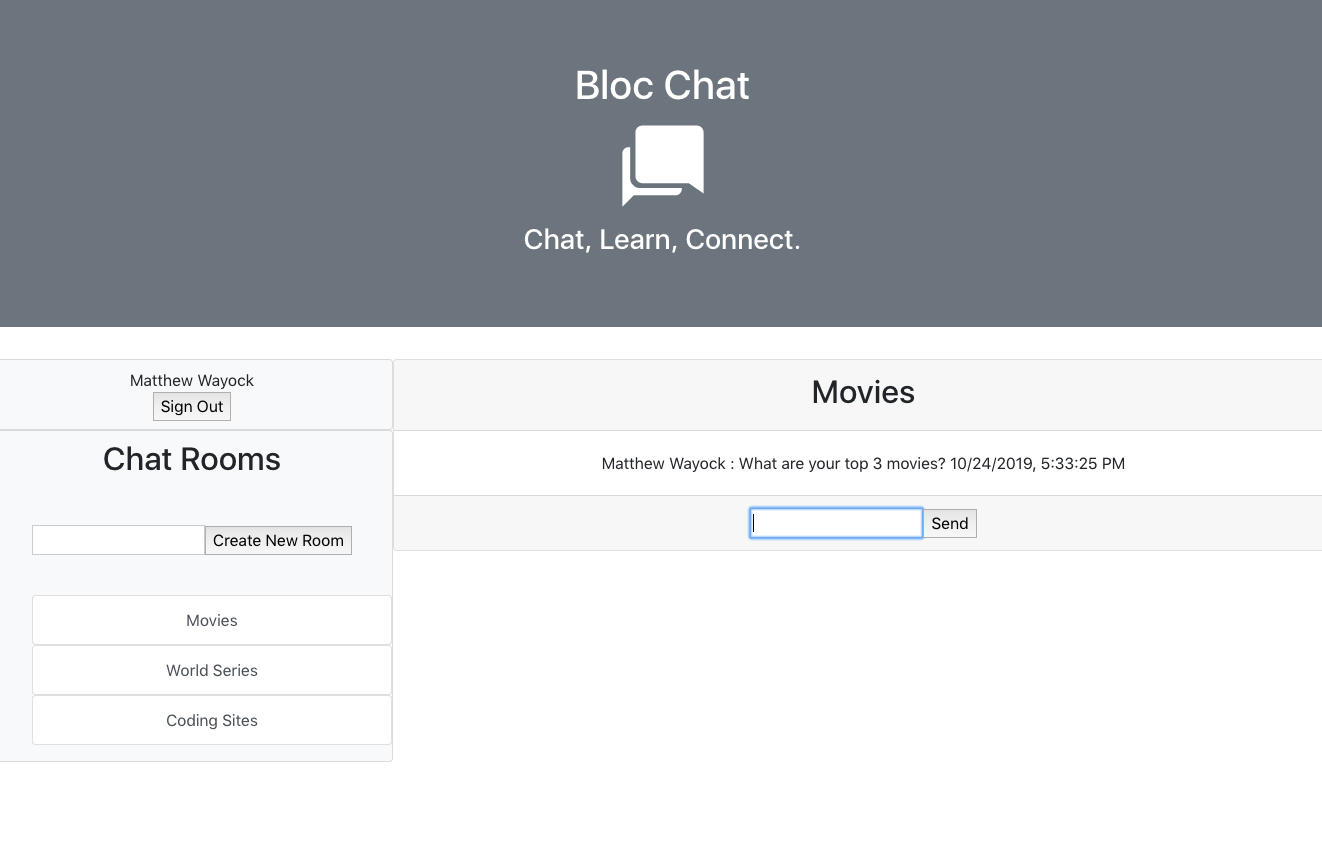The image size is (1322, 843).
Task: Click the Bloc Chat title text
Action: coord(662,86)
